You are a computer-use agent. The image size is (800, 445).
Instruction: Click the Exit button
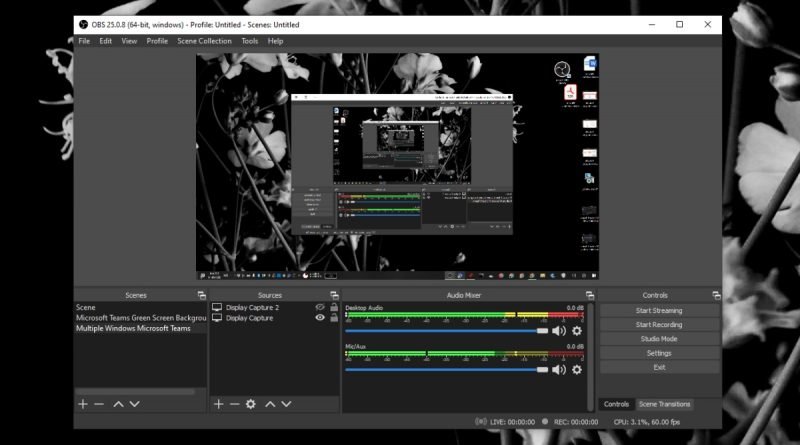(659, 367)
